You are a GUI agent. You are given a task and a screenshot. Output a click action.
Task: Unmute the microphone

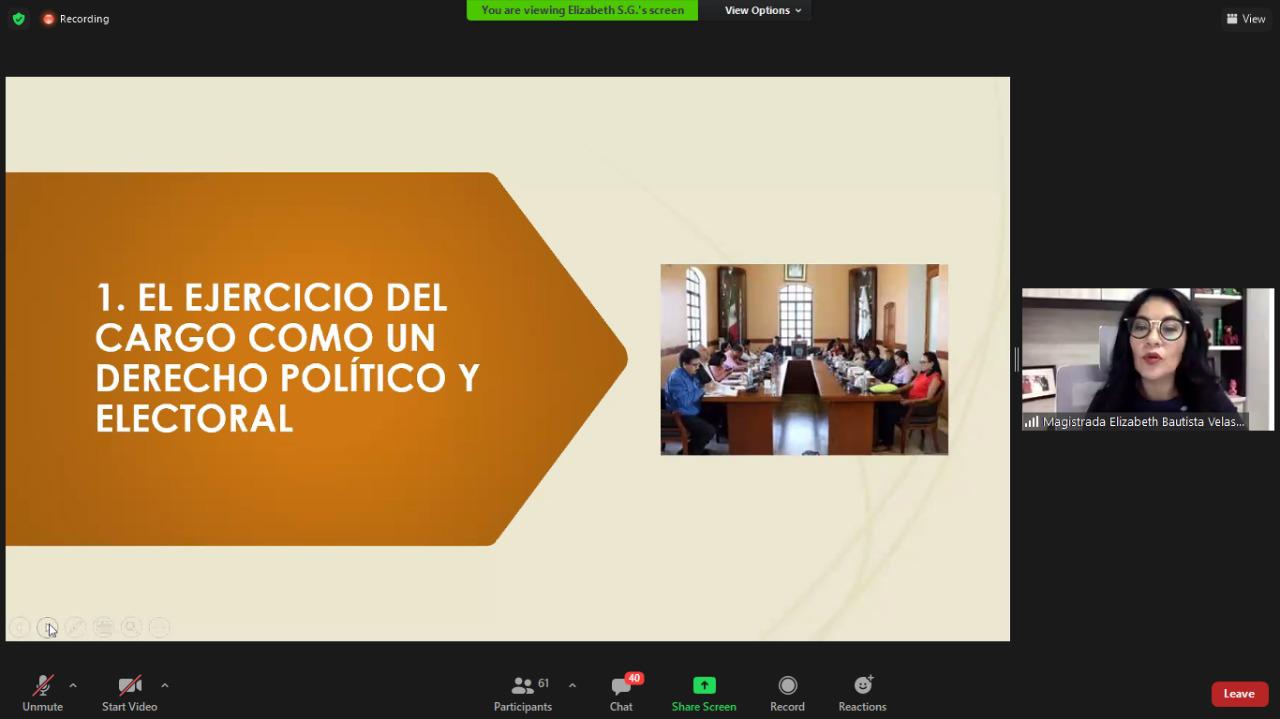[x=42, y=693]
